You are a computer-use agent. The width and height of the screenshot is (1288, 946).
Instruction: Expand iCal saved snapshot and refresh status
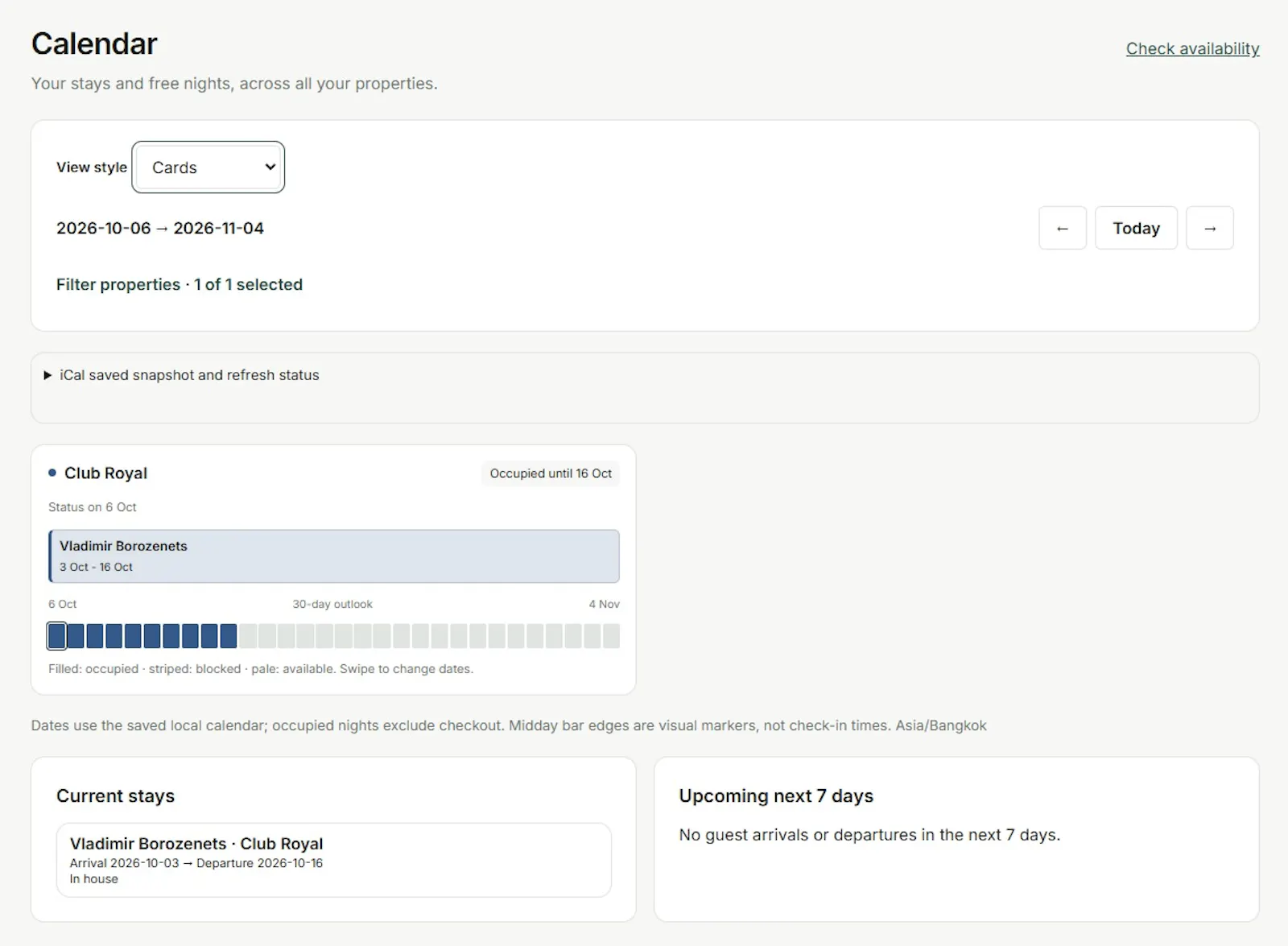point(189,375)
